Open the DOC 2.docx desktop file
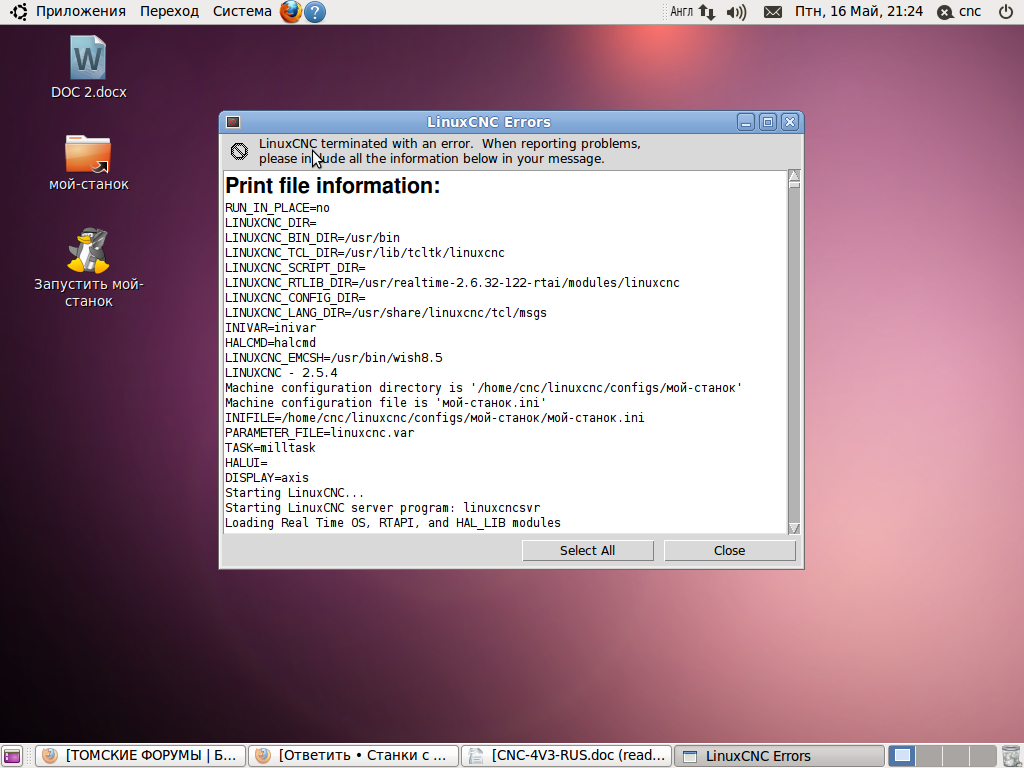 pyautogui.click(x=88, y=67)
